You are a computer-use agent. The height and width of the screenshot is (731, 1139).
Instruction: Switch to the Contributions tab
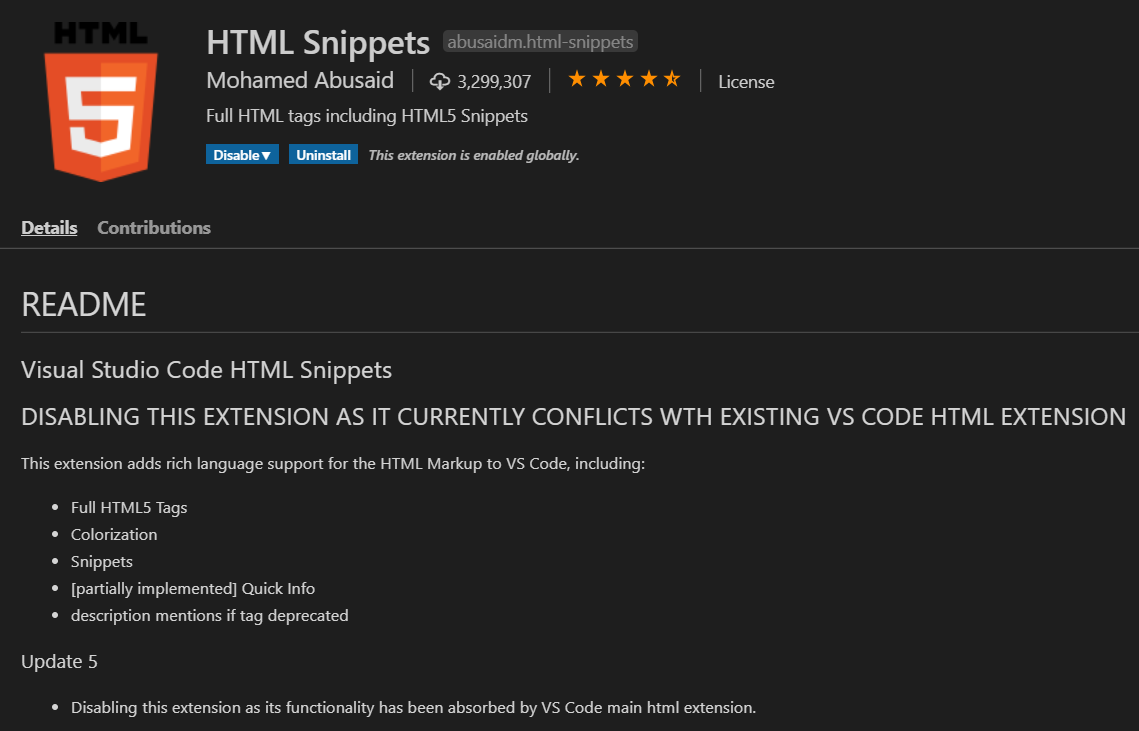tap(154, 228)
